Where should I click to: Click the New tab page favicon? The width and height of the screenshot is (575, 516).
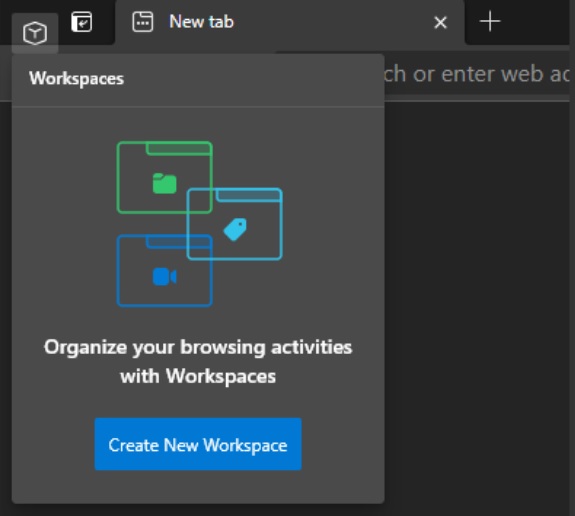pyautogui.click(x=143, y=22)
